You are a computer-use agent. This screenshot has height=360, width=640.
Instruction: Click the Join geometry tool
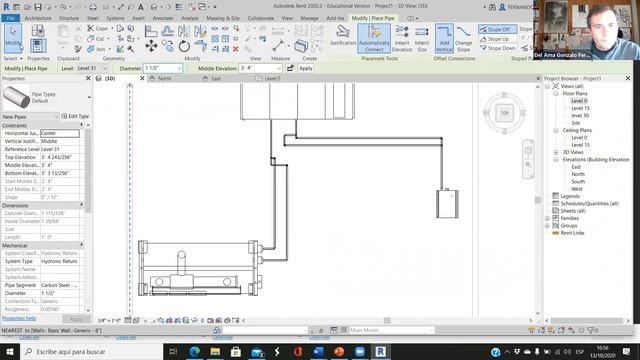pyautogui.click(x=96, y=49)
